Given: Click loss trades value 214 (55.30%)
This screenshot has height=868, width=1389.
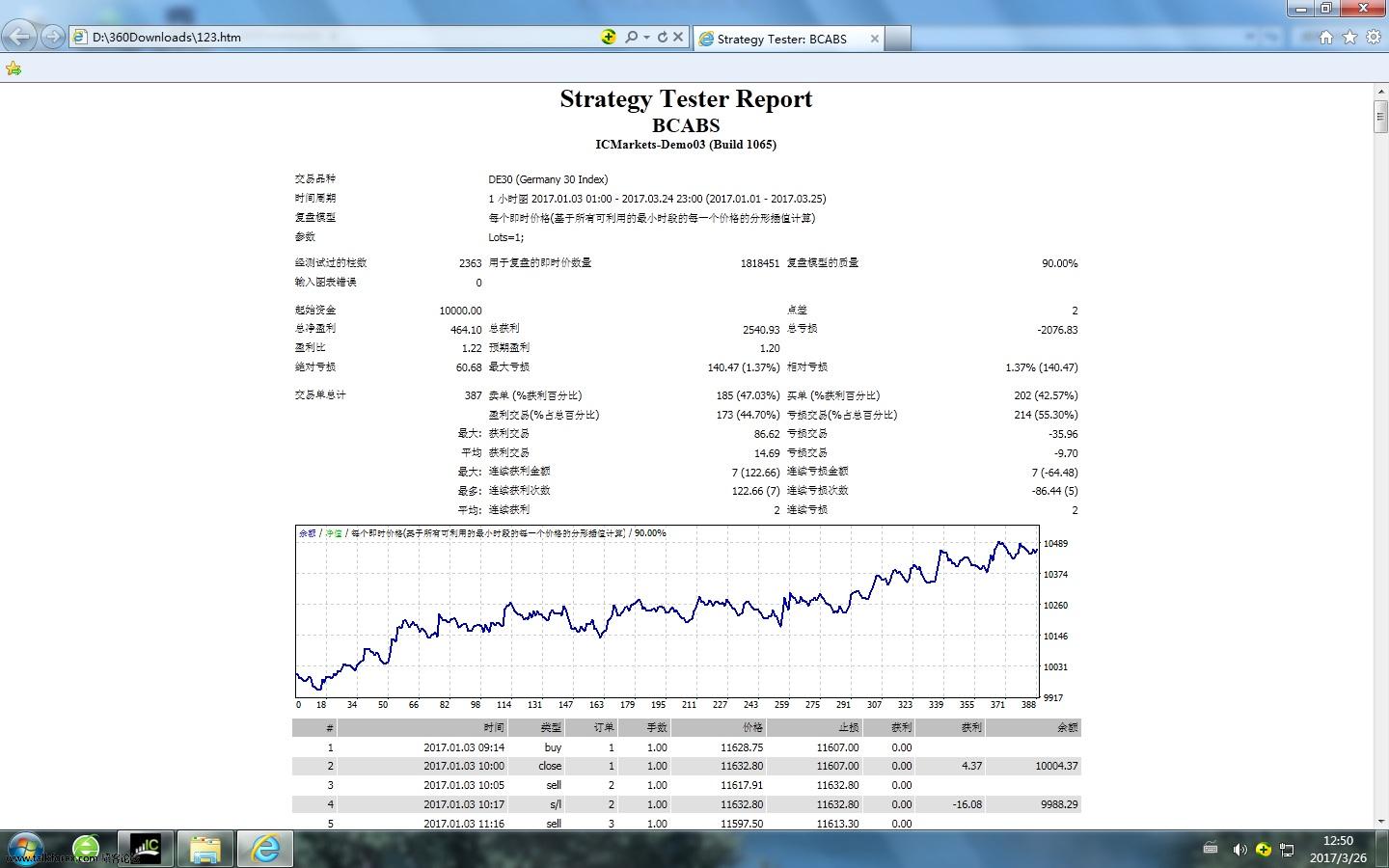Looking at the screenshot, I should click(1046, 415).
